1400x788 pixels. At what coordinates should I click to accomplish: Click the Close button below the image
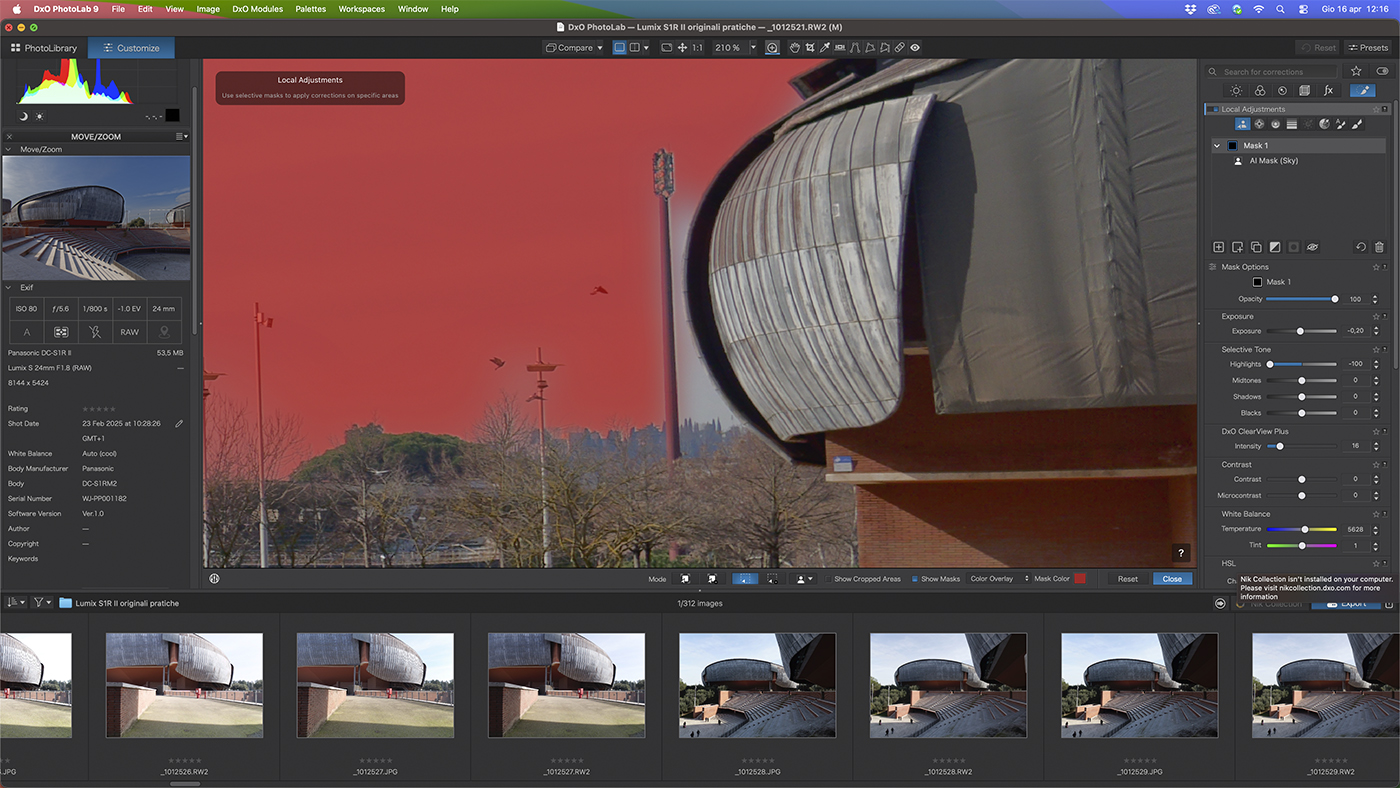click(1171, 579)
